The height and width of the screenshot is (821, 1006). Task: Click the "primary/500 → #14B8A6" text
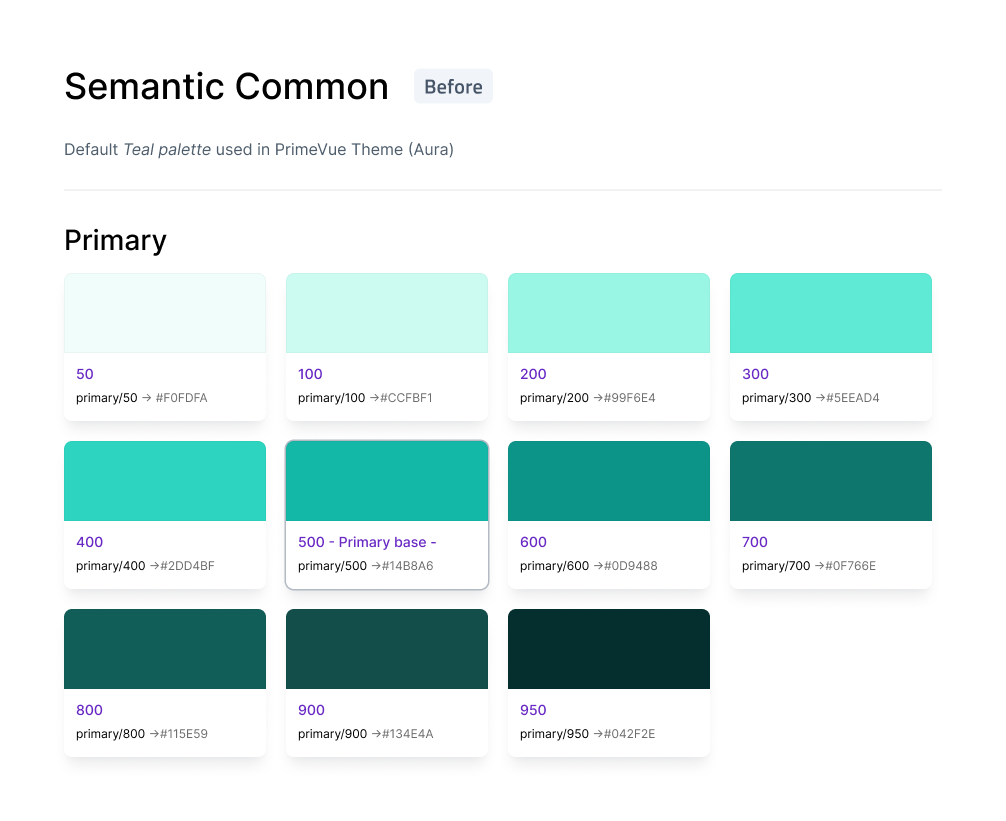366,566
